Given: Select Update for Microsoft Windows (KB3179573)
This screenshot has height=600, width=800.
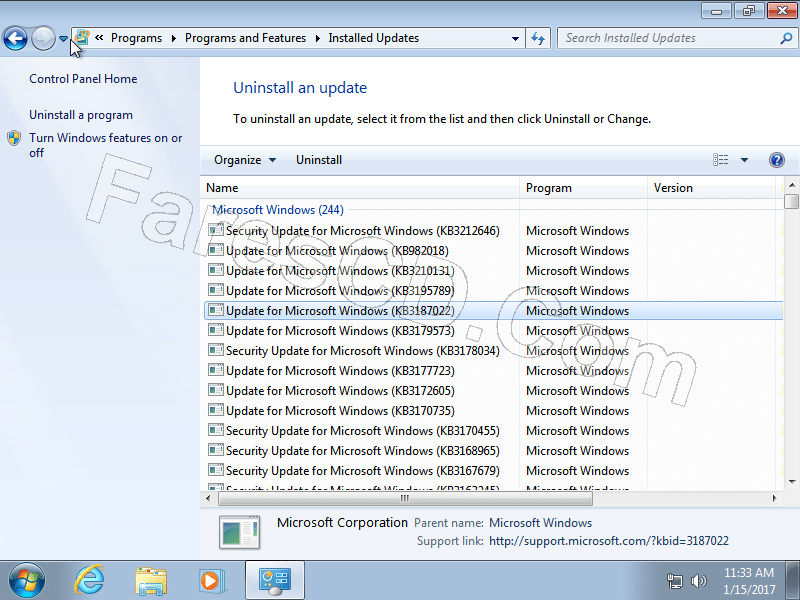Looking at the screenshot, I should pyautogui.click(x=493, y=331).
